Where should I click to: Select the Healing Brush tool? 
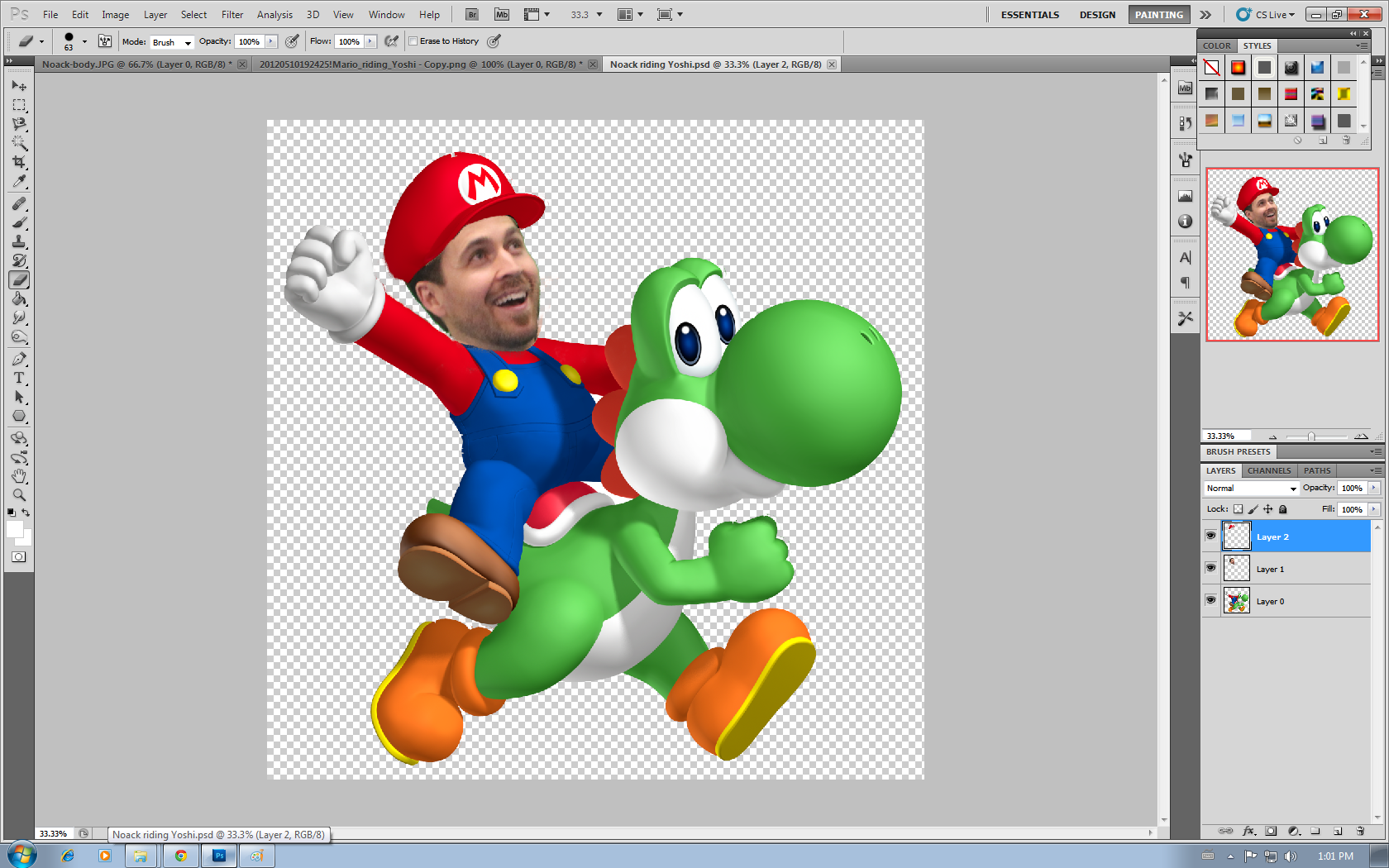[19, 203]
